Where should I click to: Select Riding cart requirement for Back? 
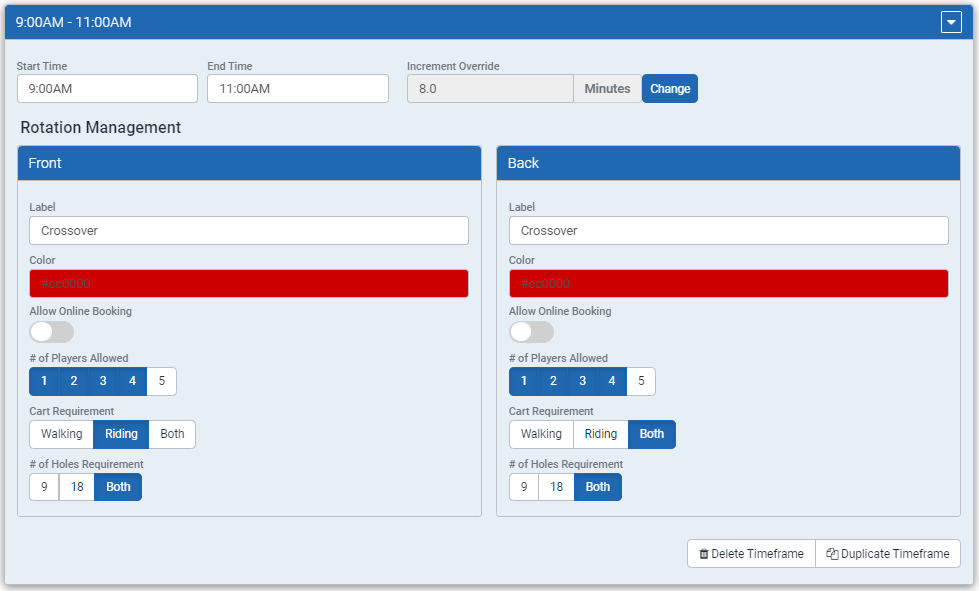601,434
